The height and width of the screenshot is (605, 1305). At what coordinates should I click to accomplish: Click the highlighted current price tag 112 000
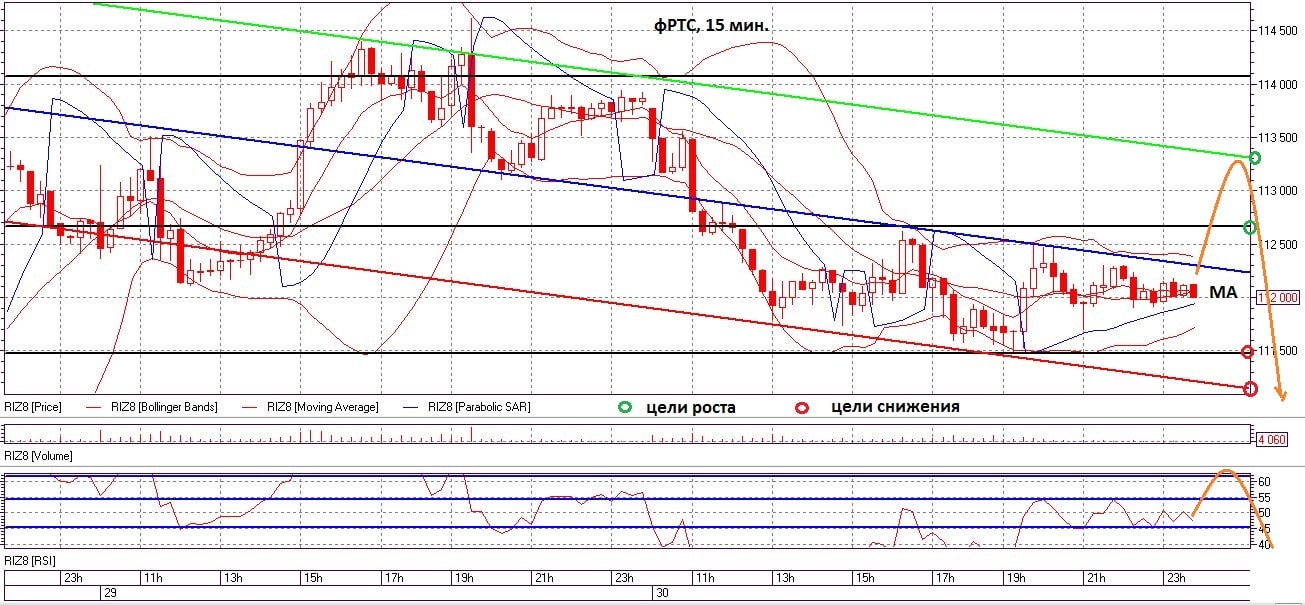click(x=1277, y=297)
